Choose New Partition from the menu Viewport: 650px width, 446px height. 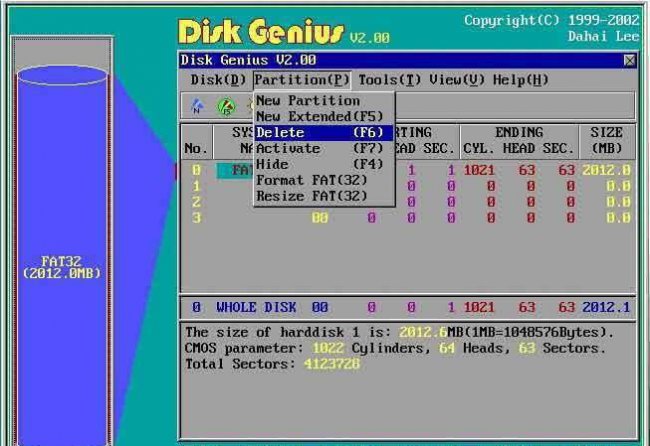pos(324,101)
